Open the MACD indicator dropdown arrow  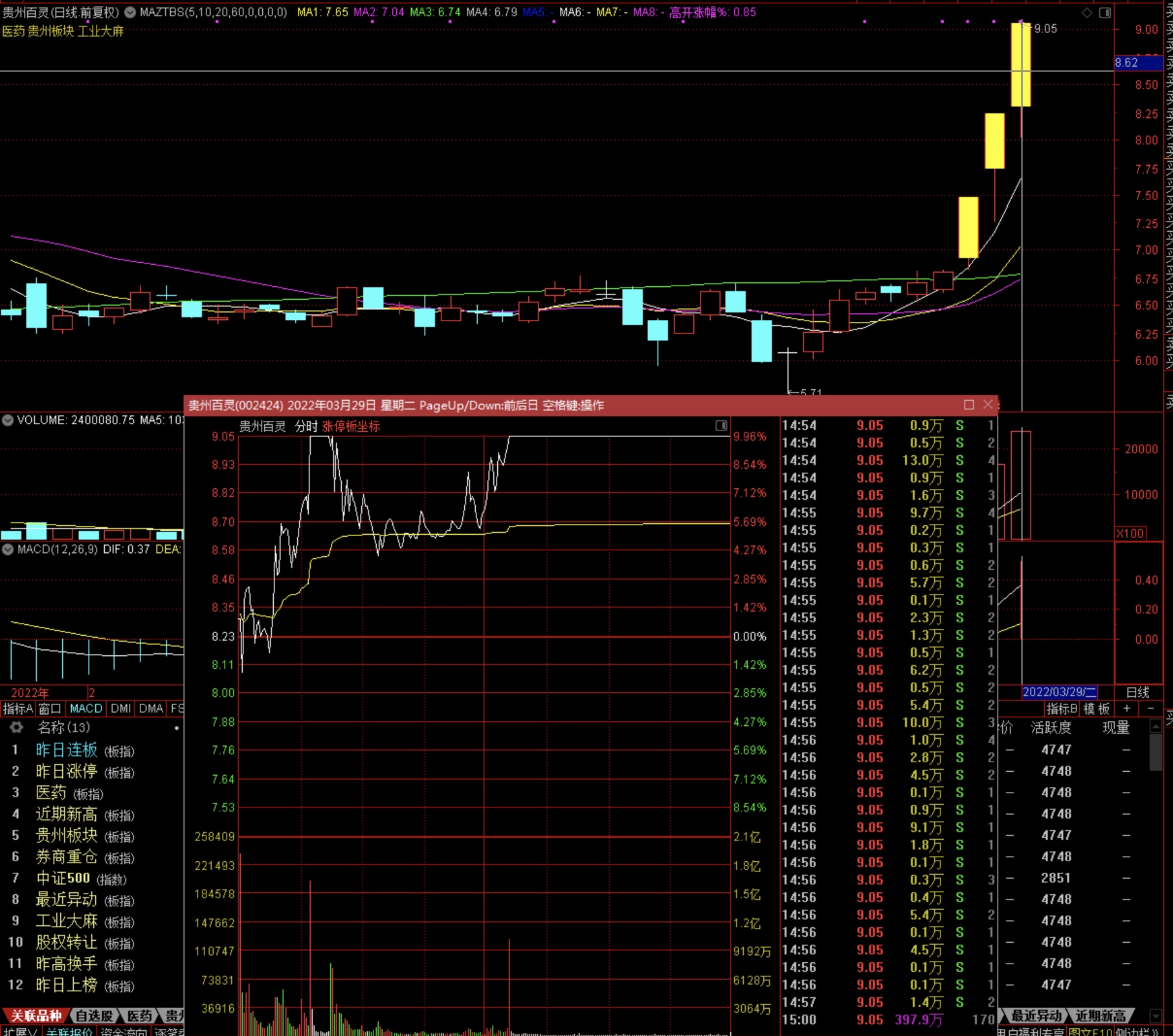[x=8, y=549]
